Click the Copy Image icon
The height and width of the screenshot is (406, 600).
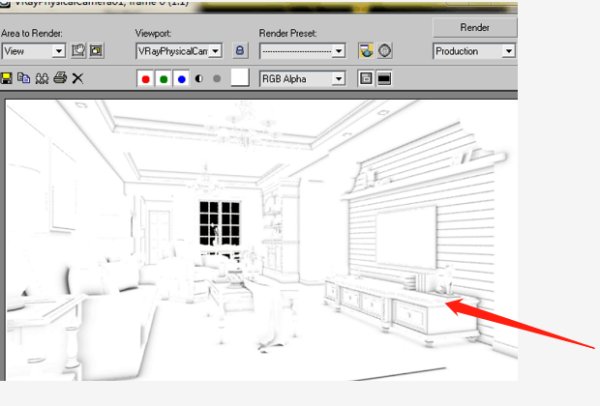point(24,78)
